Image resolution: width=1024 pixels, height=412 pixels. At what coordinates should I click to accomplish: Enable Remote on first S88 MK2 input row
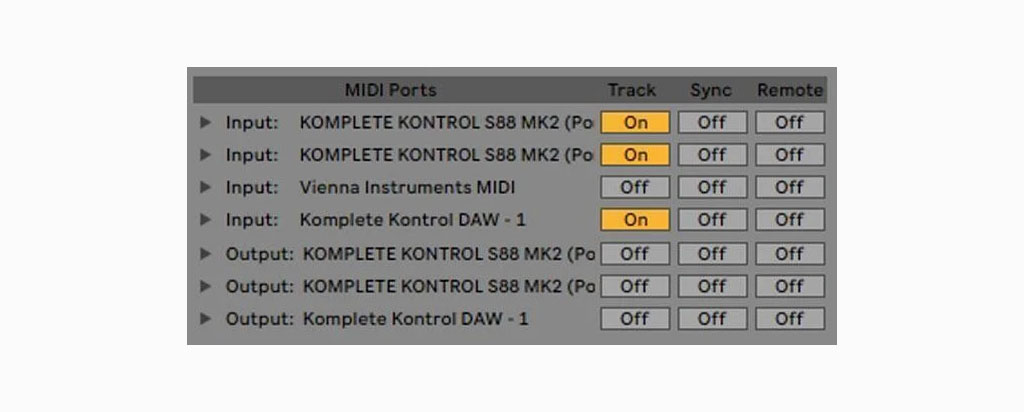(x=790, y=122)
